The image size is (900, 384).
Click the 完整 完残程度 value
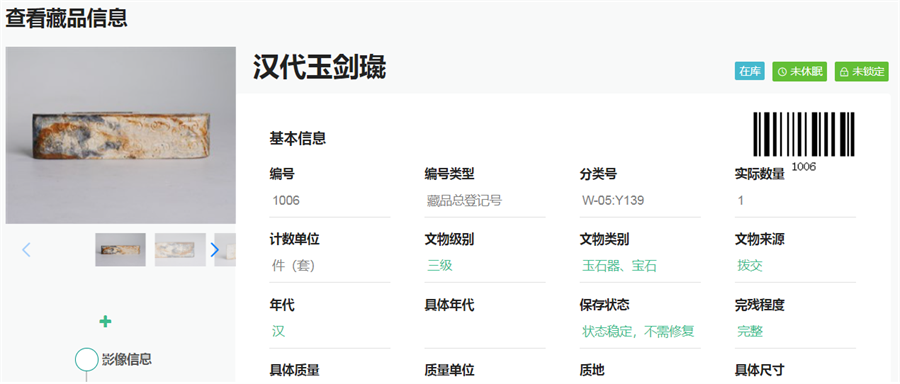[x=750, y=332]
